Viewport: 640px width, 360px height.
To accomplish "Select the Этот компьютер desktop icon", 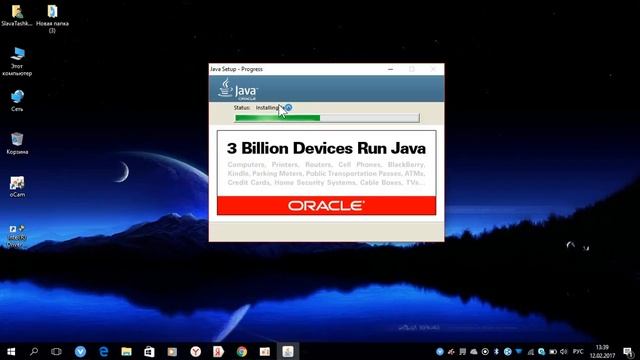I will click(17, 62).
